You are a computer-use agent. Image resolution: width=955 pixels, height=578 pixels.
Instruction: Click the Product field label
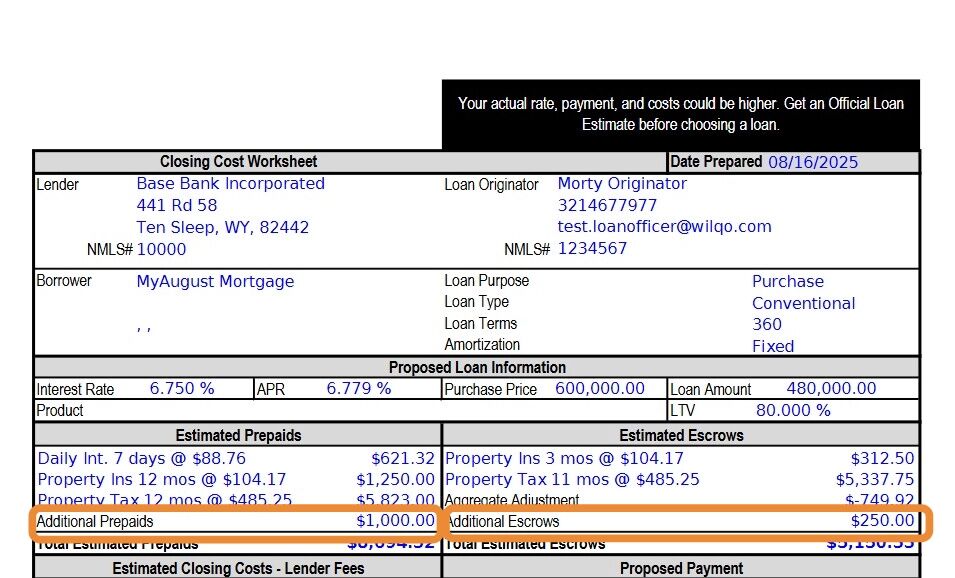(60, 411)
